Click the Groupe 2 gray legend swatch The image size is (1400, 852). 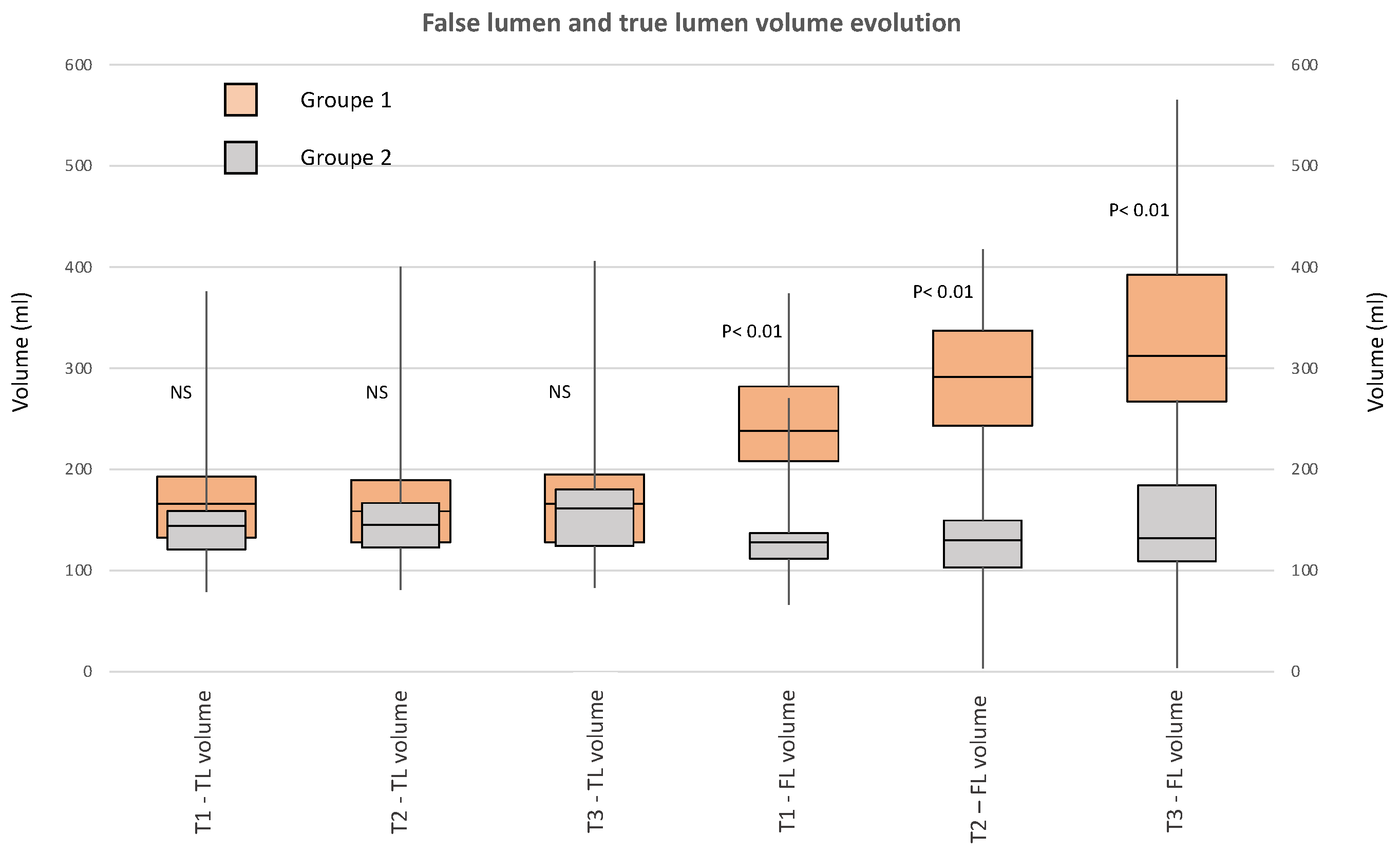tap(240, 157)
